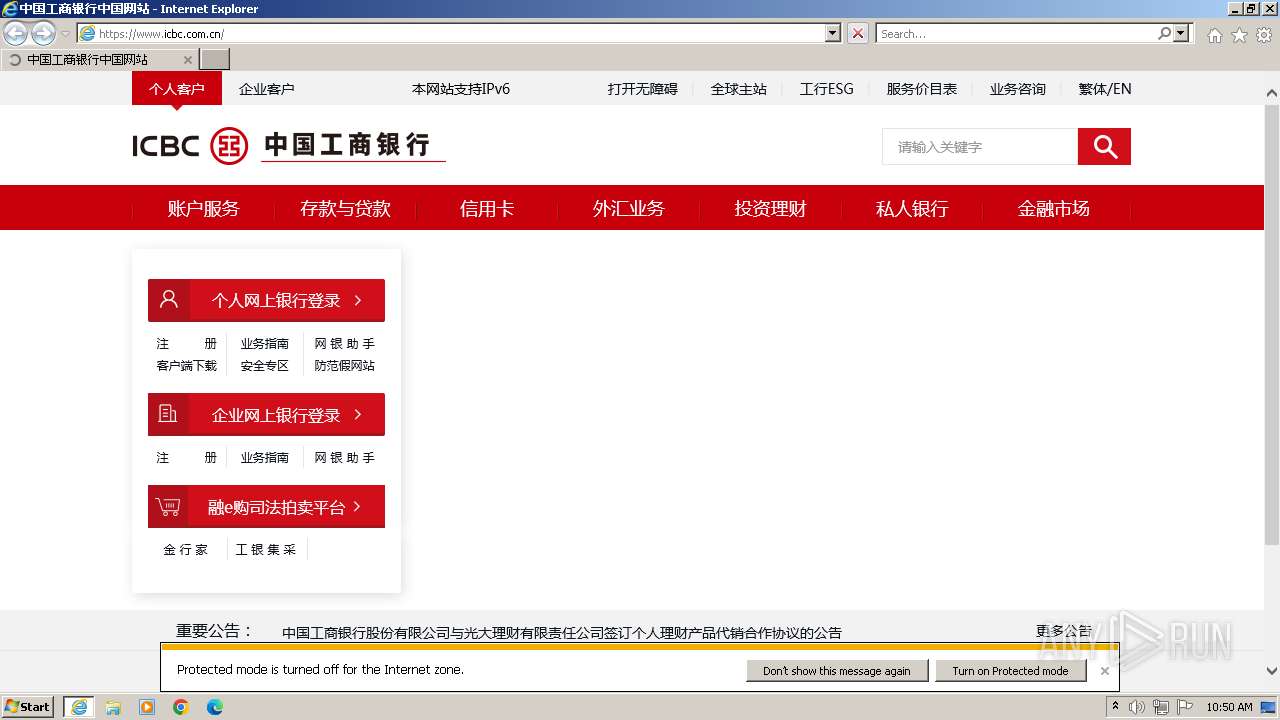Dismiss the Protected mode notification bar
The height and width of the screenshot is (720, 1280).
[x=1104, y=671]
